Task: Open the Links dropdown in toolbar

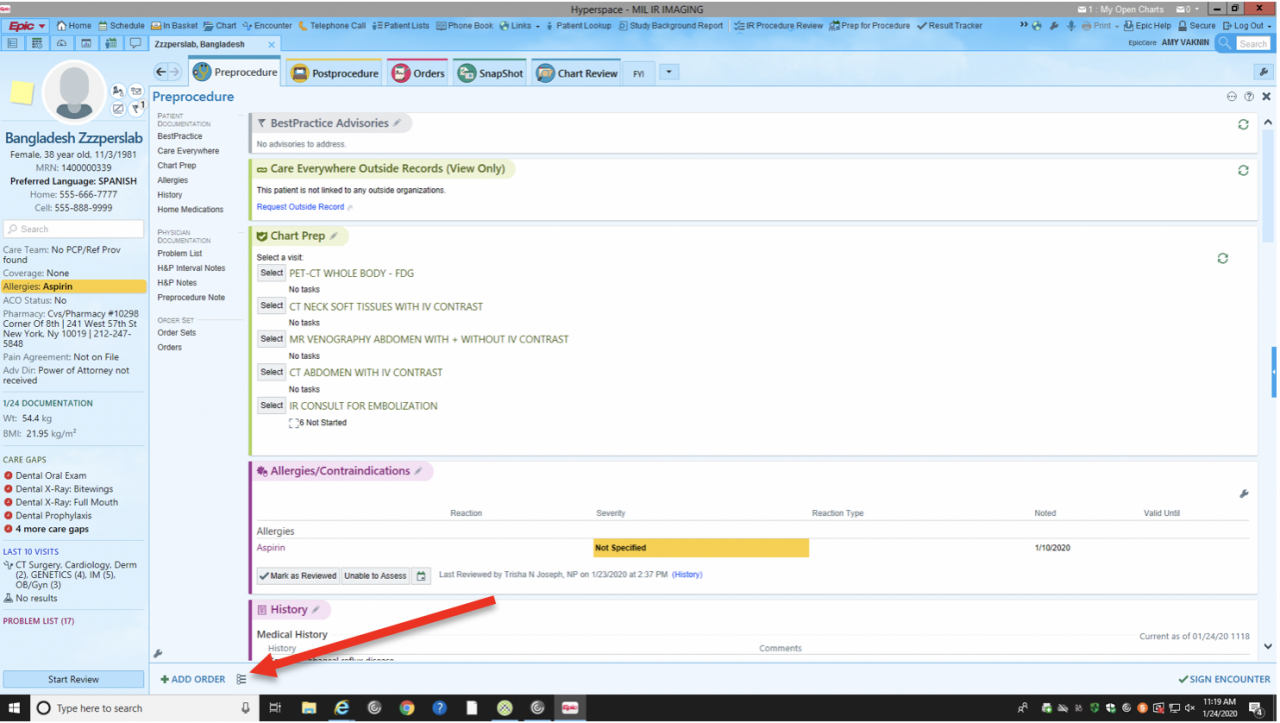Action: click(516, 26)
